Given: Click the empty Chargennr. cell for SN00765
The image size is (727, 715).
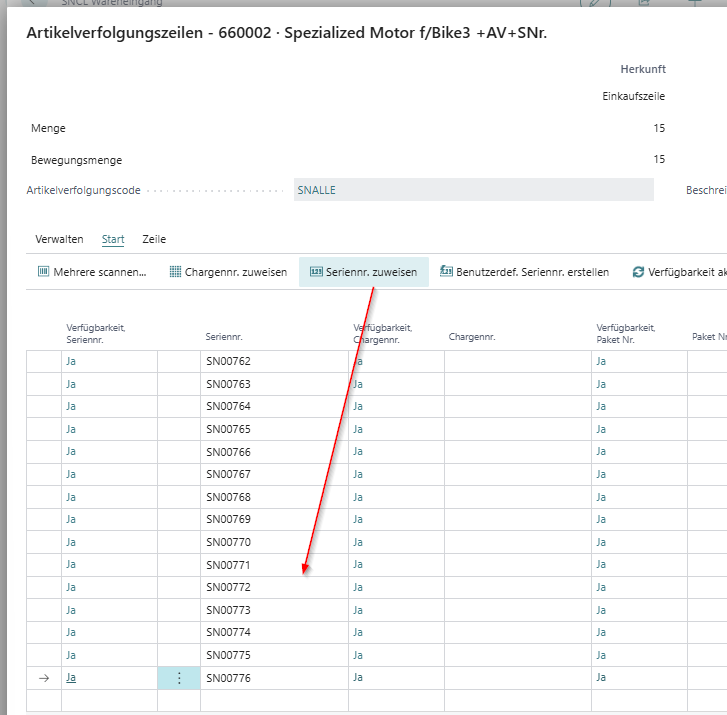Looking at the screenshot, I should [x=517, y=429].
